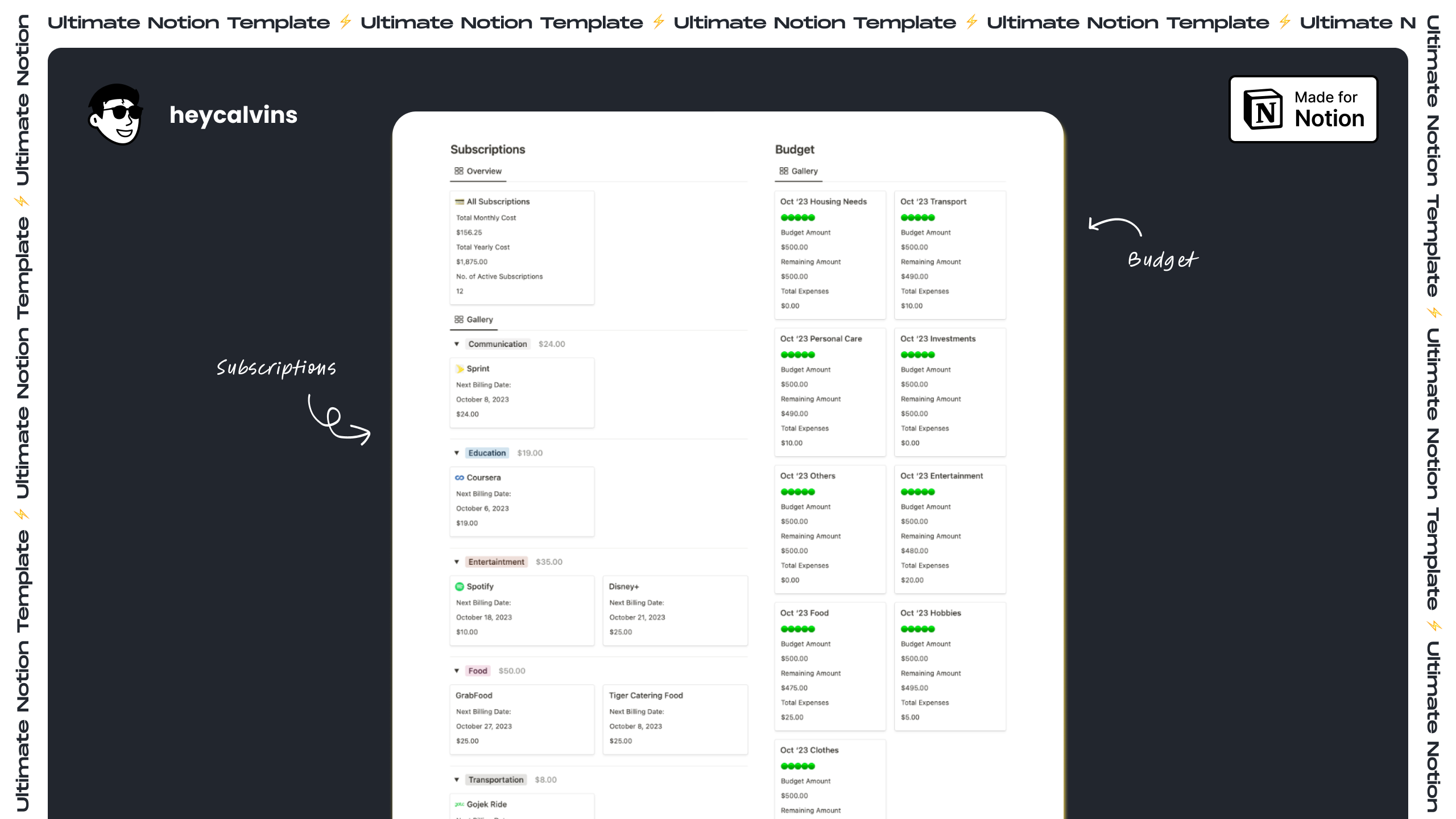Click the $156.25 total monthly cost value
Screen dimensions: 1456x819
[469, 233]
